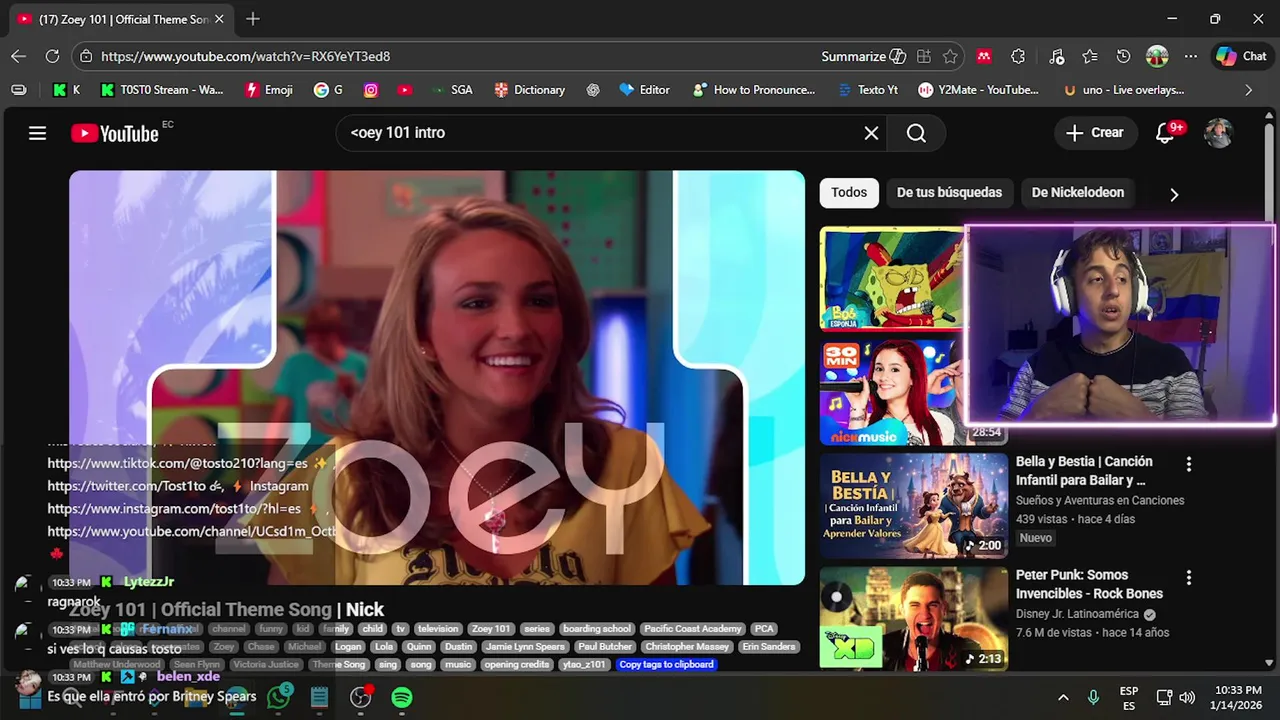Image resolution: width=1280 pixels, height=720 pixels.
Task: Click the 'Jamie Lynn Spears' tag
Action: coord(525,647)
